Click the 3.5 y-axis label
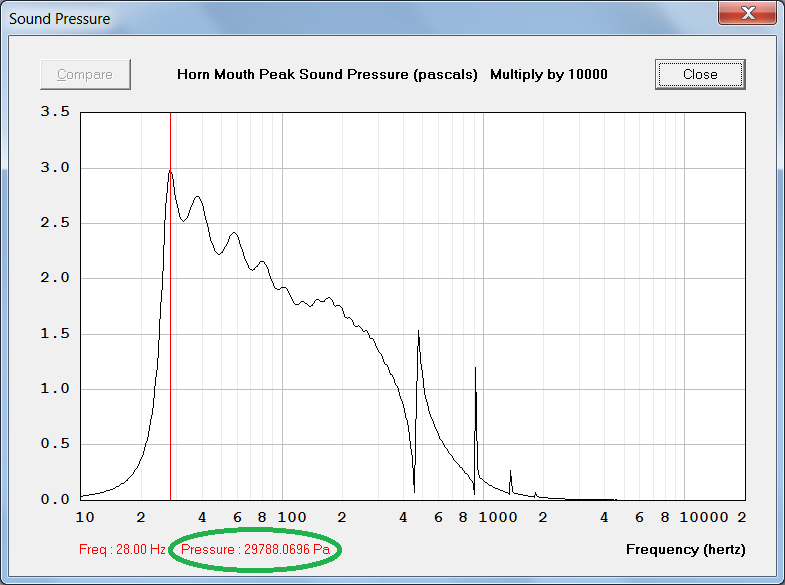 [55, 112]
